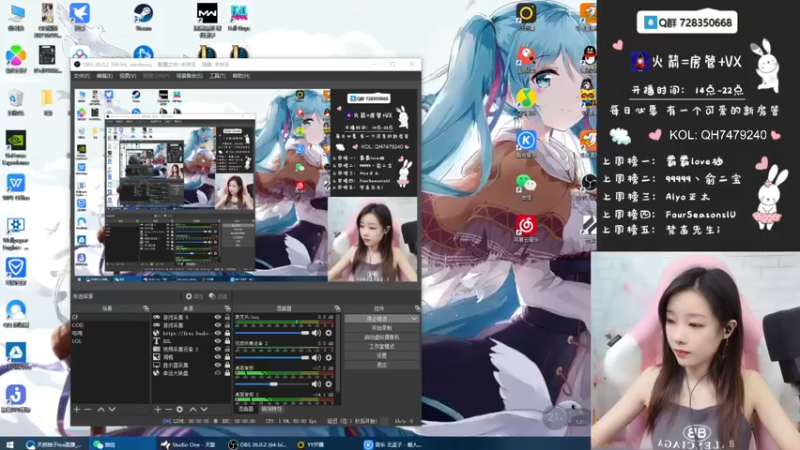Toggle lock on 幸运大转盘 source
This screenshot has width=800, height=450.
227,373
